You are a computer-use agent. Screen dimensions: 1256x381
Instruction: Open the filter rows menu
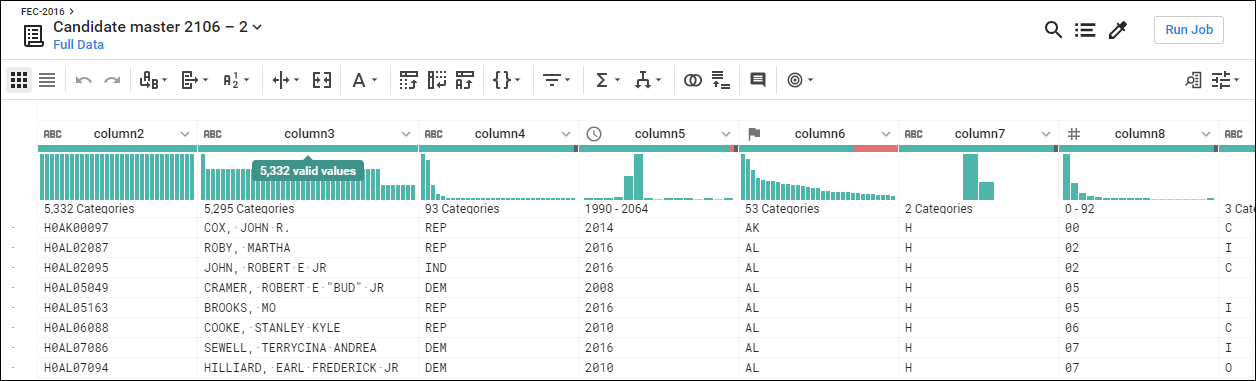557,80
